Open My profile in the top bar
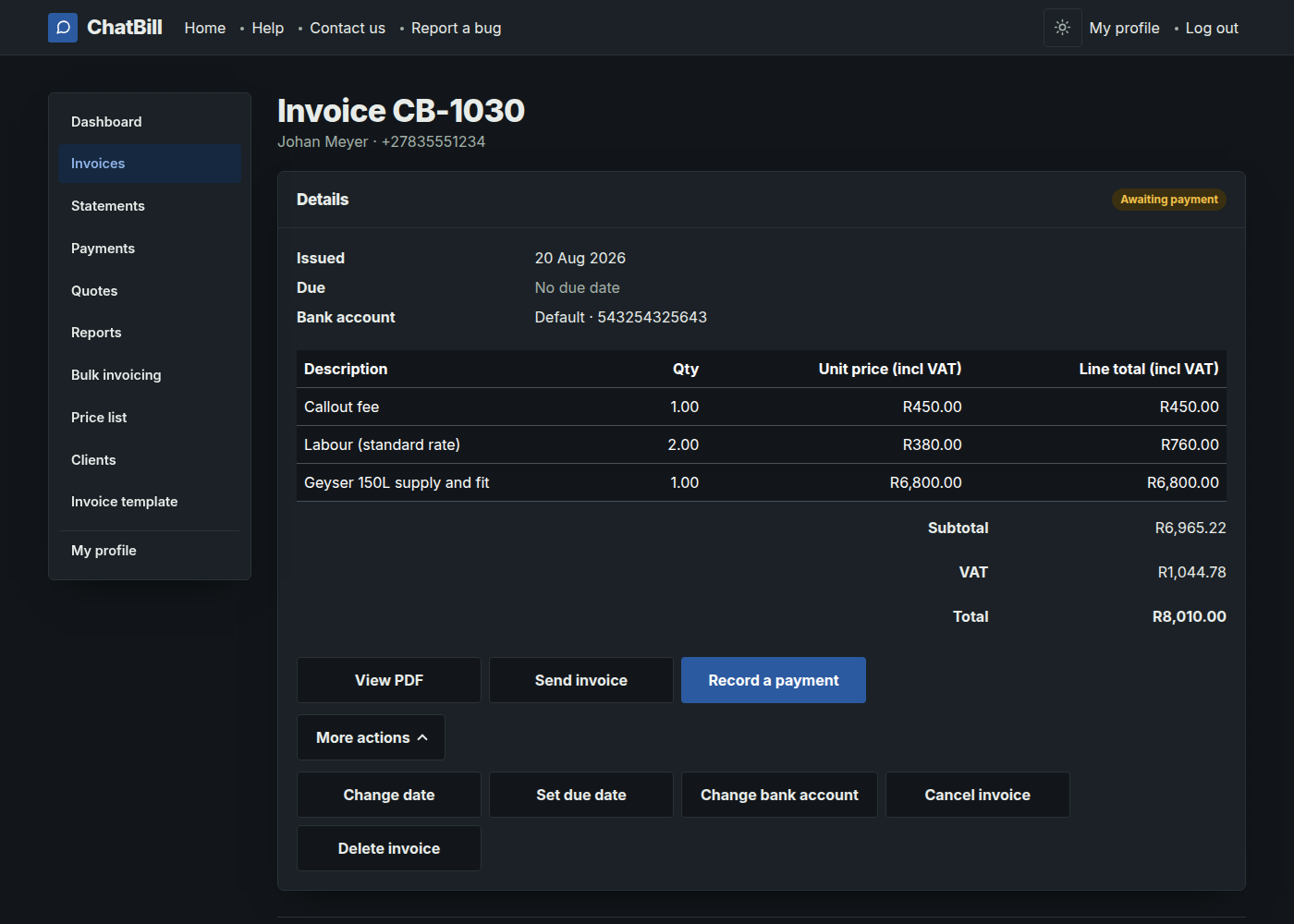Image resolution: width=1294 pixels, height=924 pixels. pyautogui.click(x=1124, y=28)
